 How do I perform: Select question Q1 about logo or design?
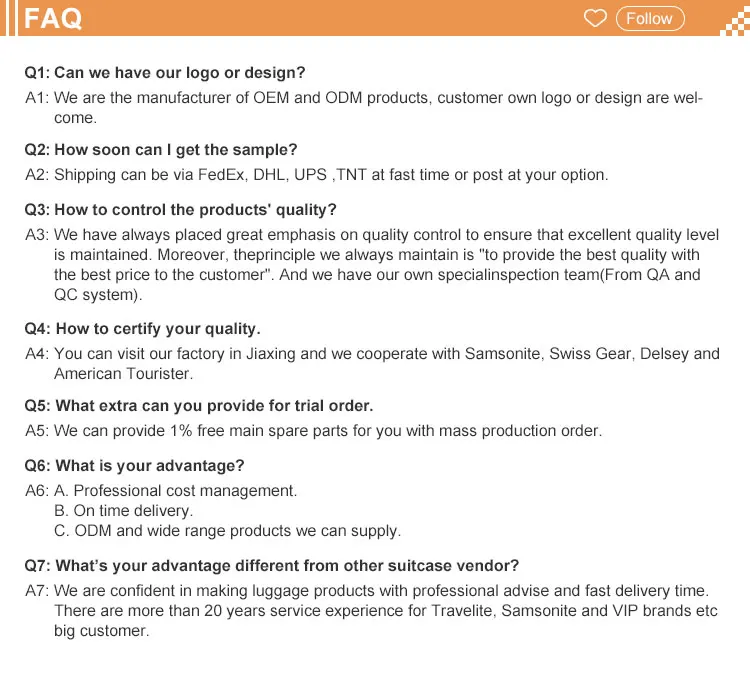coord(165,73)
